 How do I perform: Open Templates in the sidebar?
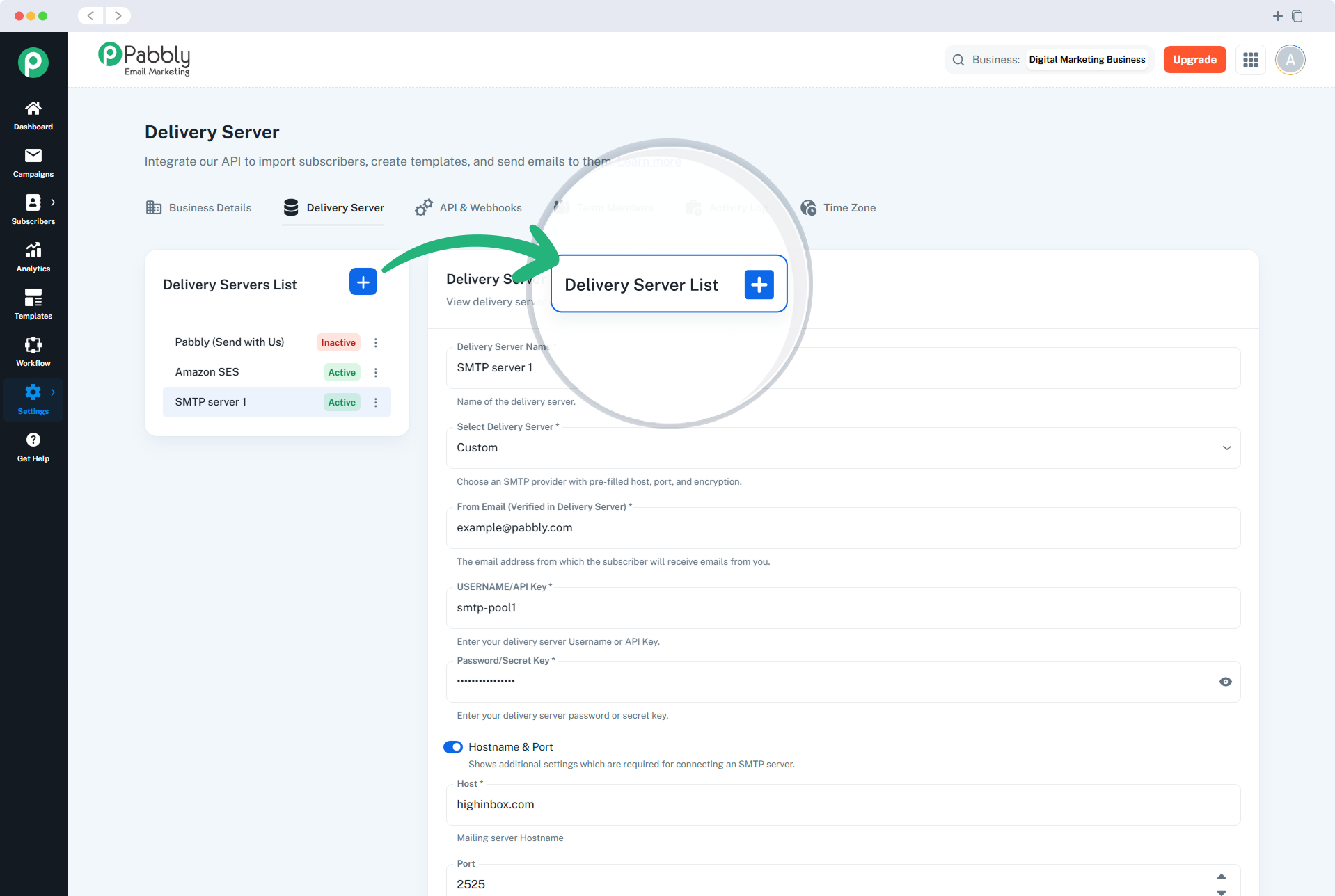pyautogui.click(x=33, y=305)
